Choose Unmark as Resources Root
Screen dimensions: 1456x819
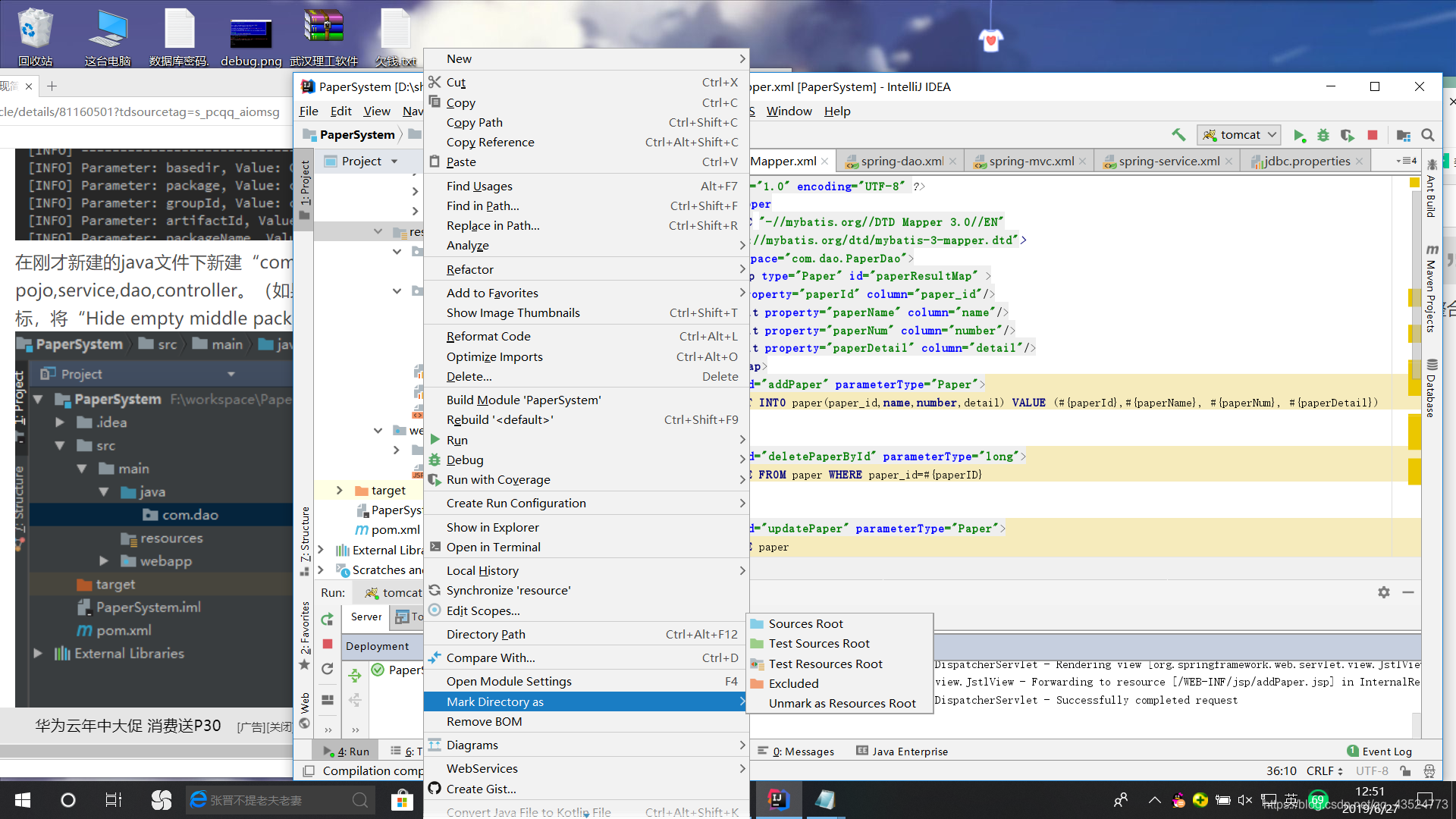[839, 704]
